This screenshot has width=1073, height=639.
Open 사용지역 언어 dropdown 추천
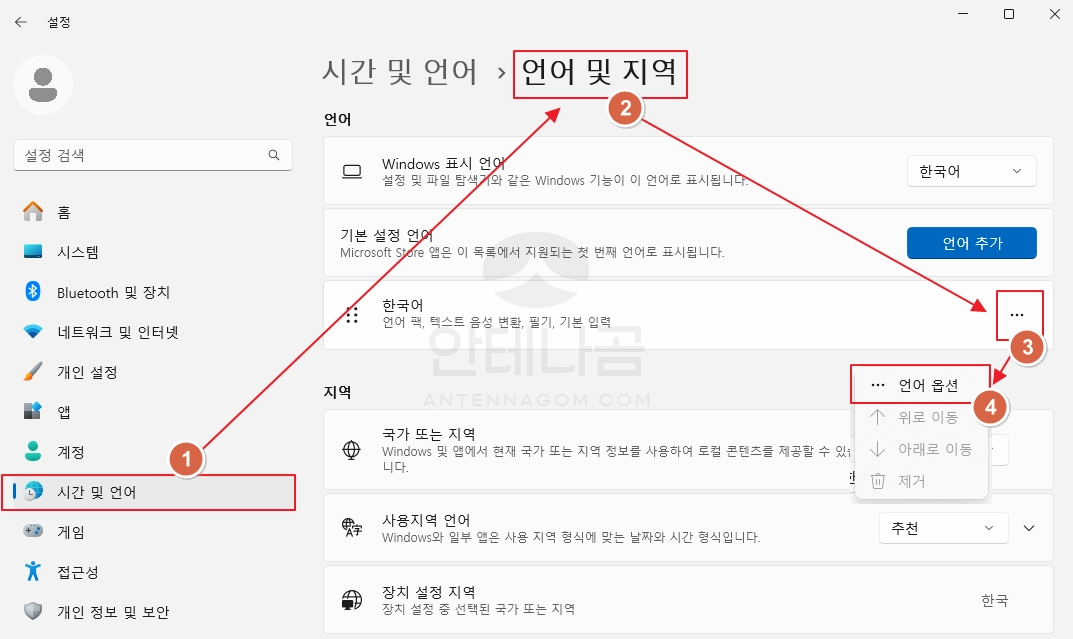[x=944, y=528]
